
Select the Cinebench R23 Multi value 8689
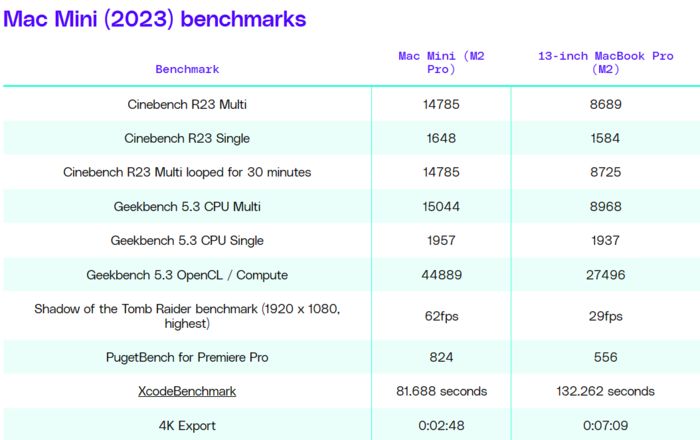(x=605, y=104)
